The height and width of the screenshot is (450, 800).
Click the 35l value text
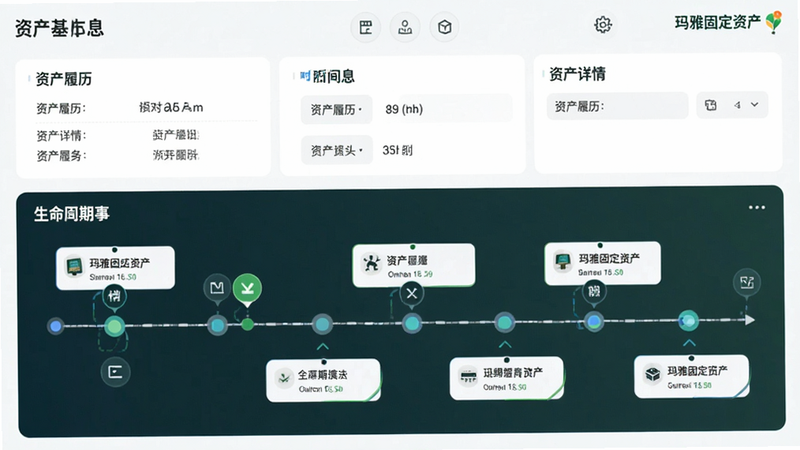(397, 151)
